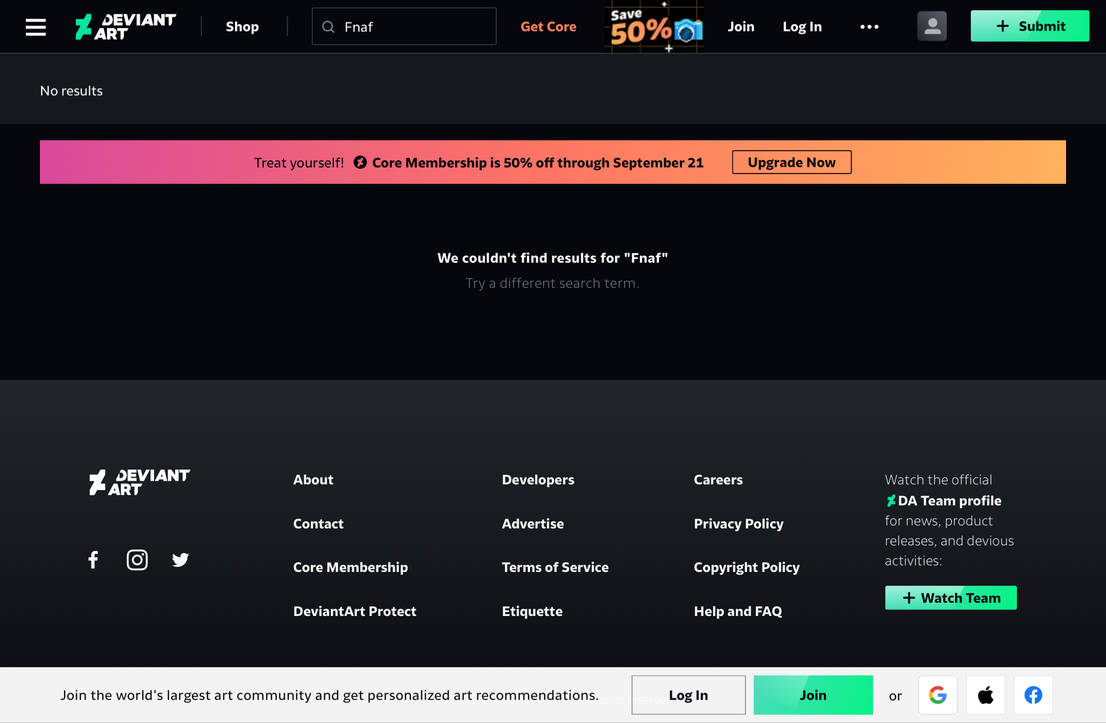The width and height of the screenshot is (1106, 723).
Task: Open the hamburger navigation menu
Action: (x=35, y=27)
